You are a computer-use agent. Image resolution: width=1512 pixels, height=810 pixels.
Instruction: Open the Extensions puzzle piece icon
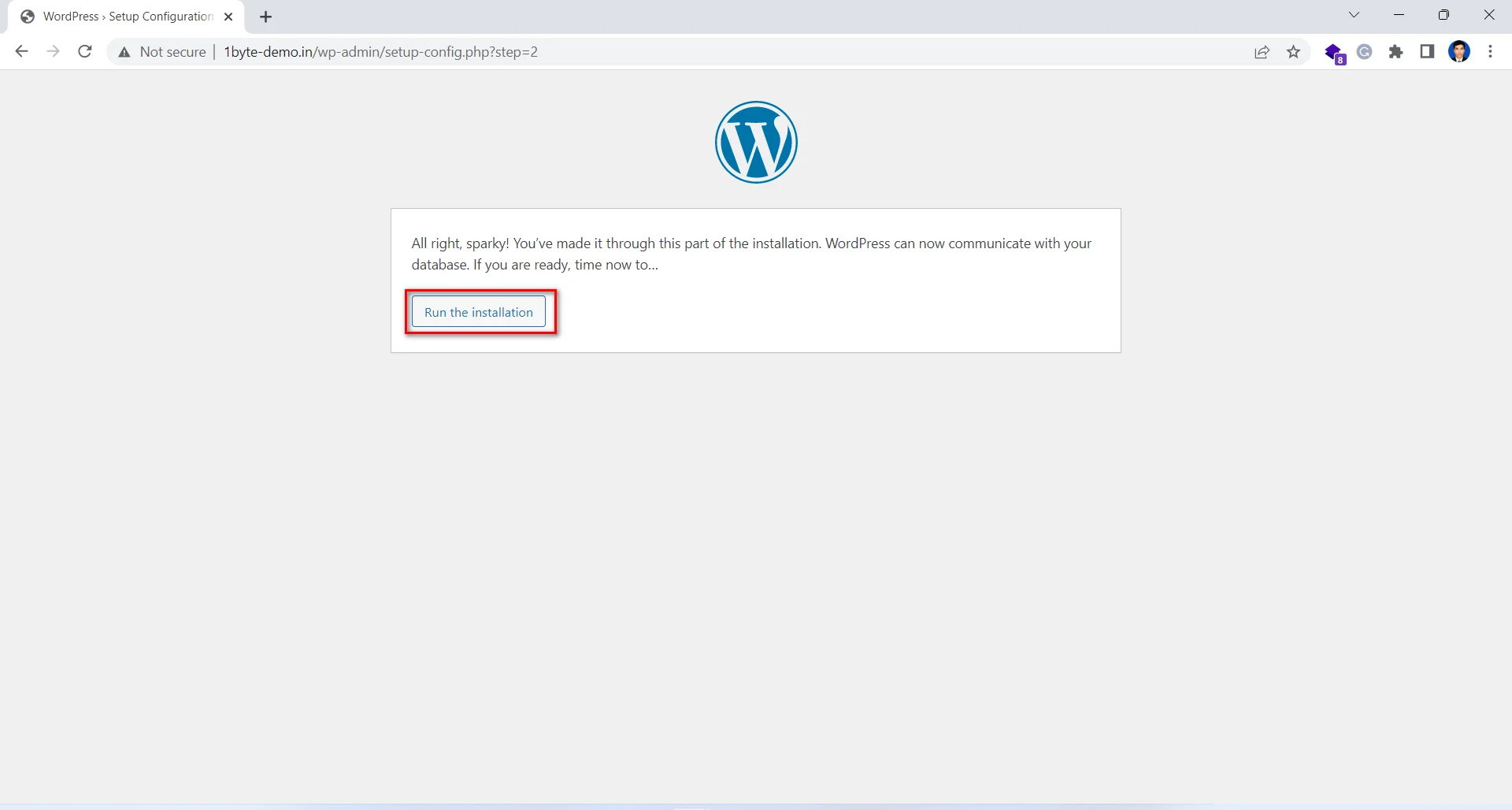1396,51
